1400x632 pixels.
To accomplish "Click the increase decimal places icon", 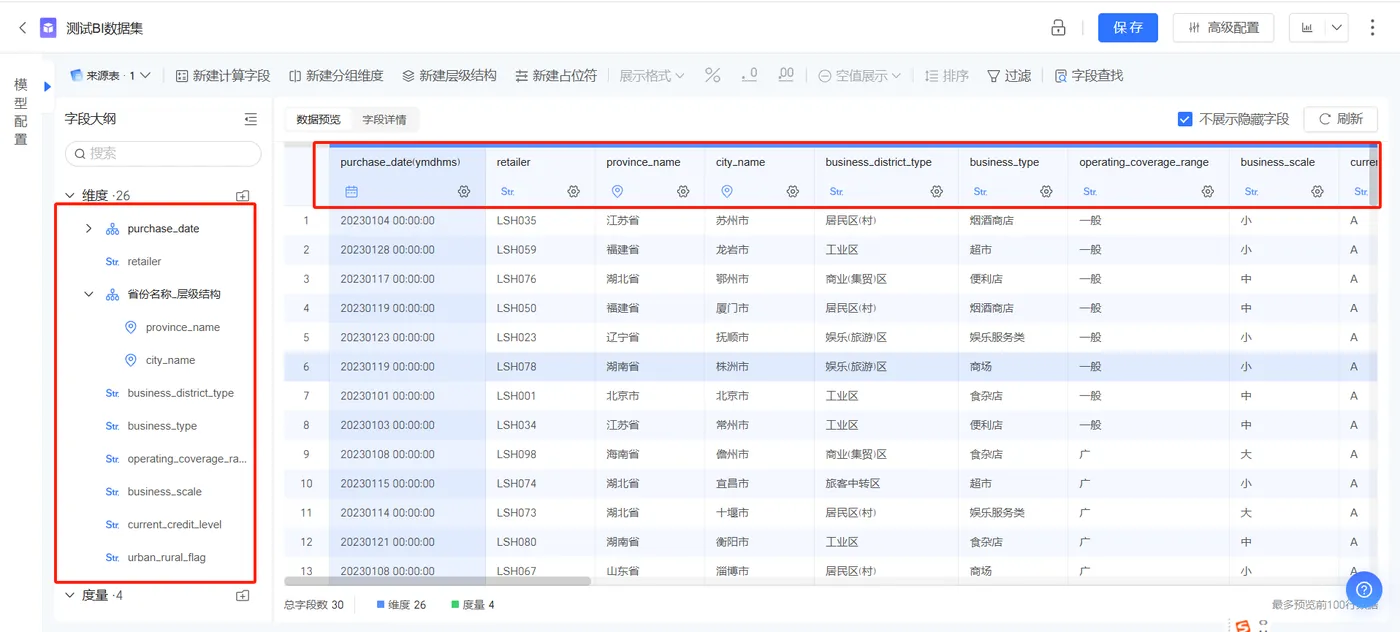I will coord(786,76).
